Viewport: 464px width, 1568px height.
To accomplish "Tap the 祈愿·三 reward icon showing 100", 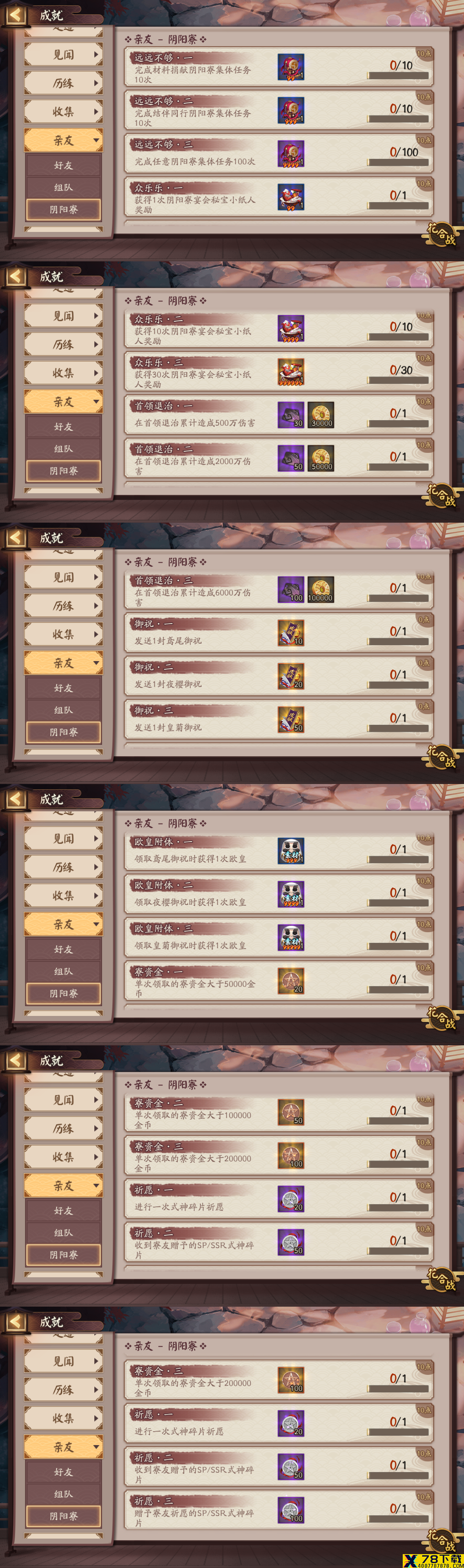I will (291, 1510).
